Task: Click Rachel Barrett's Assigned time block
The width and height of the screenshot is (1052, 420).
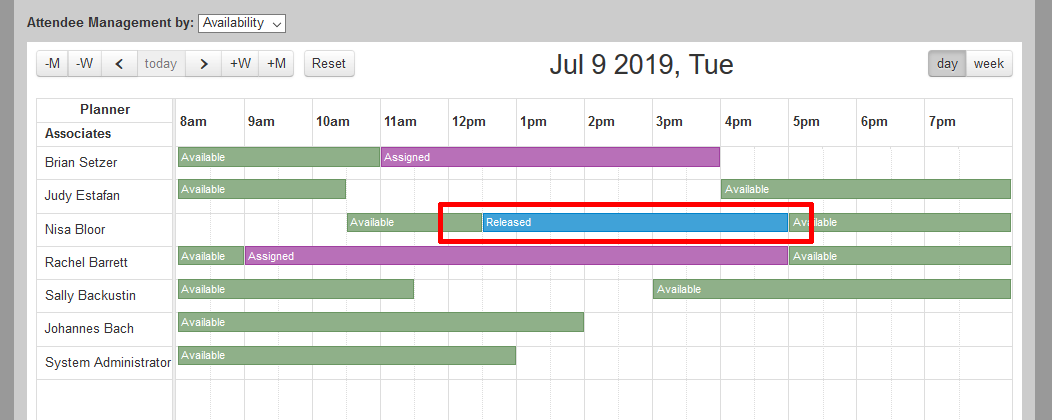Action: [x=516, y=256]
